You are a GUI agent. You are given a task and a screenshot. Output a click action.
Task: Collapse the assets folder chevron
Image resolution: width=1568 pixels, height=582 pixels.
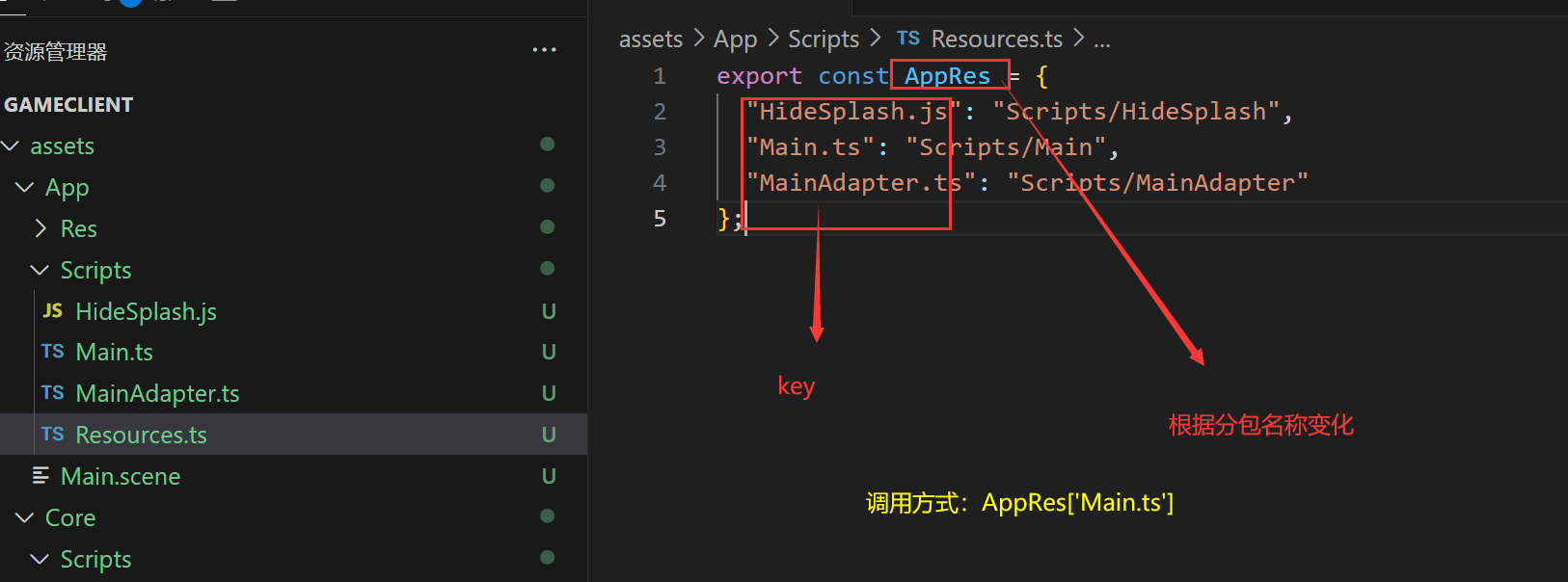(11, 145)
